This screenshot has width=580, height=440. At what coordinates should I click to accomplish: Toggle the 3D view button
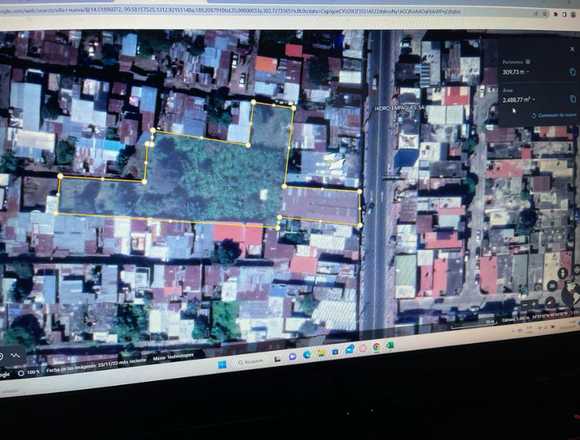tap(552, 286)
